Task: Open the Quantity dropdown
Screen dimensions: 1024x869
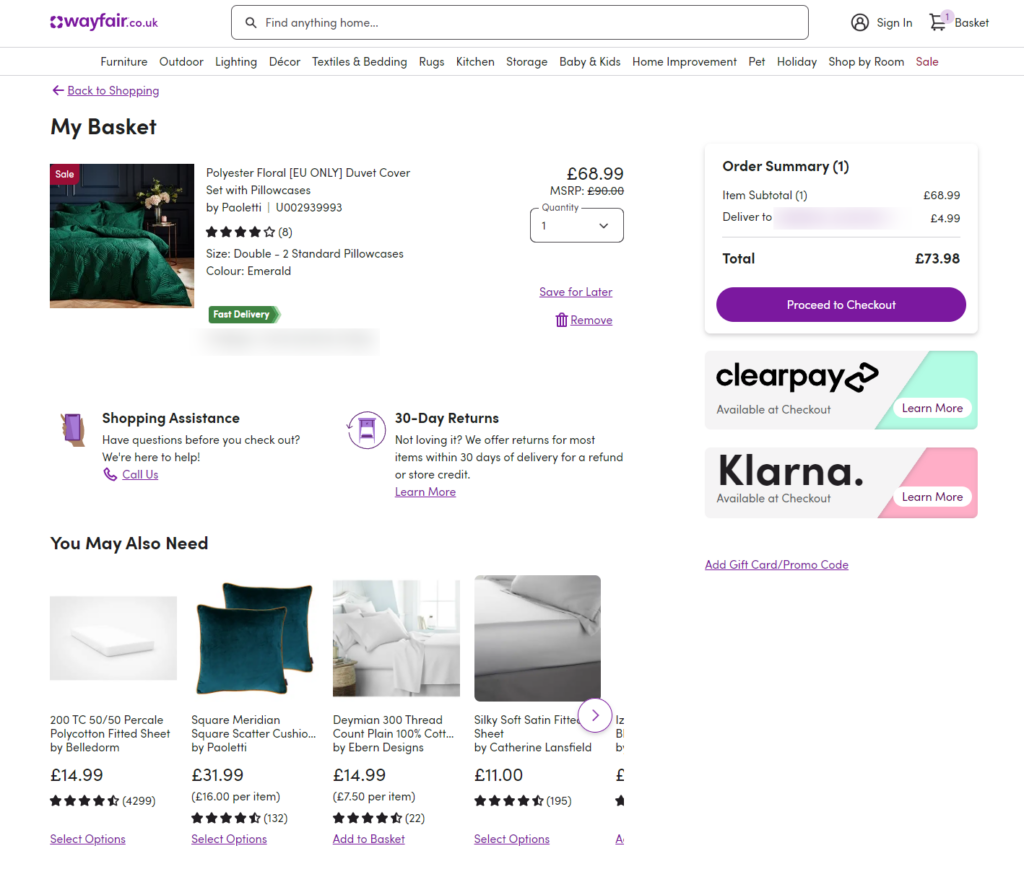Action: tap(576, 225)
